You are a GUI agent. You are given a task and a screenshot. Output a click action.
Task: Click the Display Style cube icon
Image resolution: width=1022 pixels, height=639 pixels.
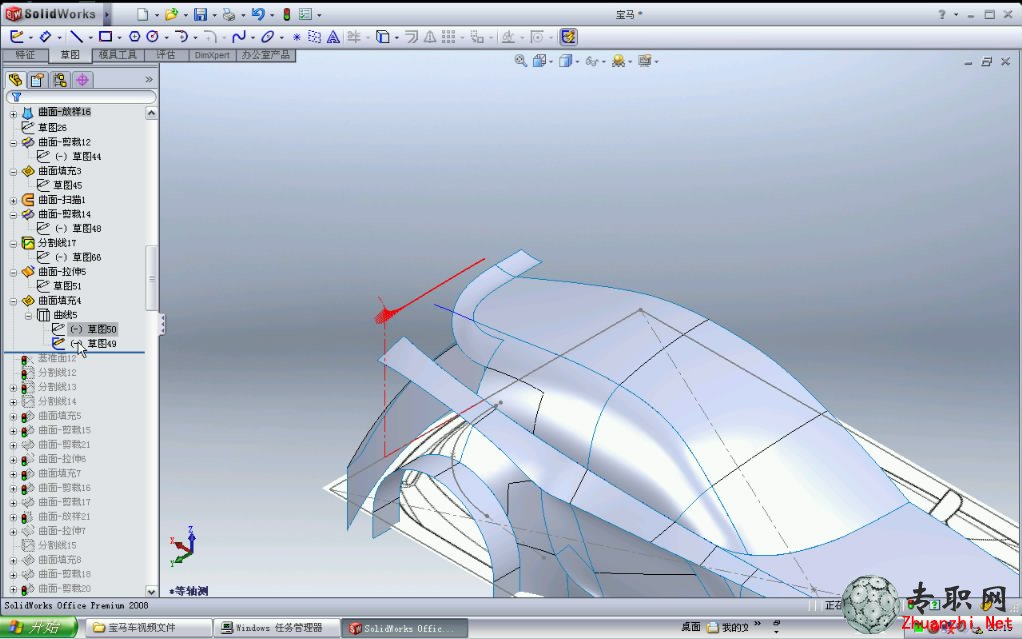click(x=565, y=61)
